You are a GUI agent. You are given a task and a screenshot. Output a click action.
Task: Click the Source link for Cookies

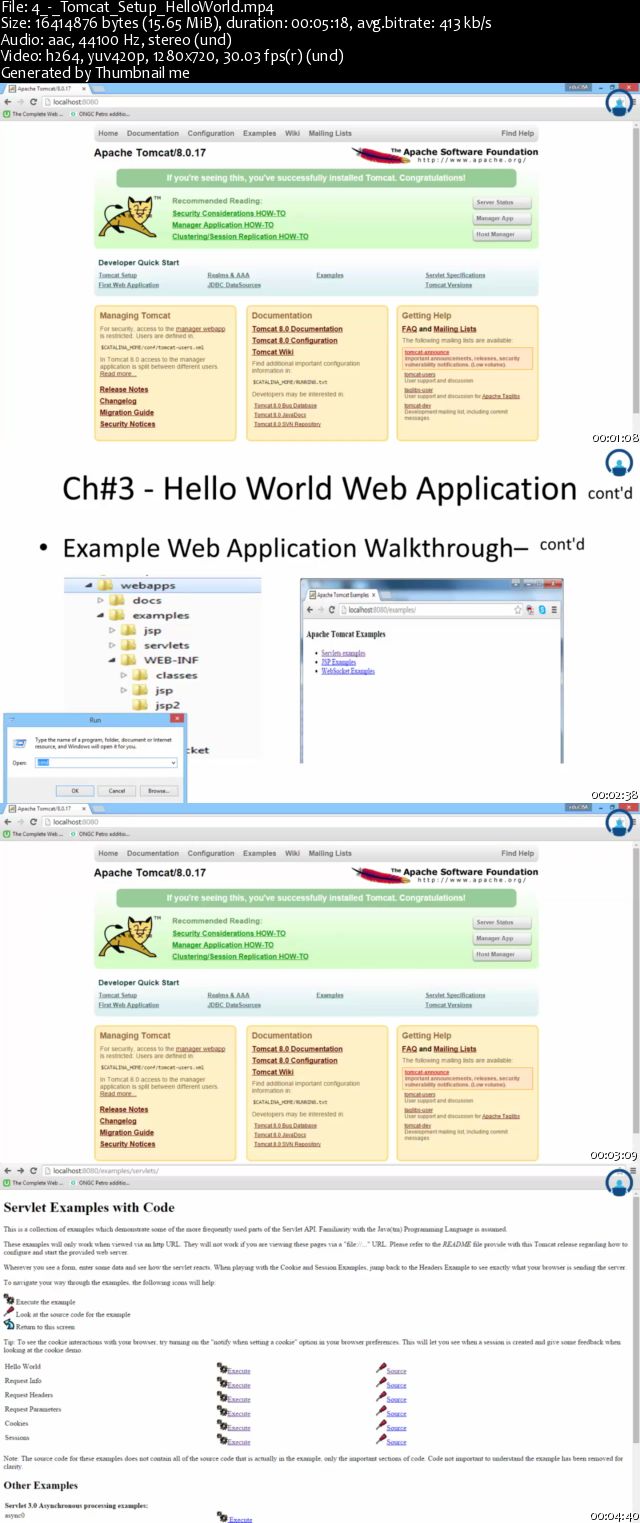point(397,1427)
